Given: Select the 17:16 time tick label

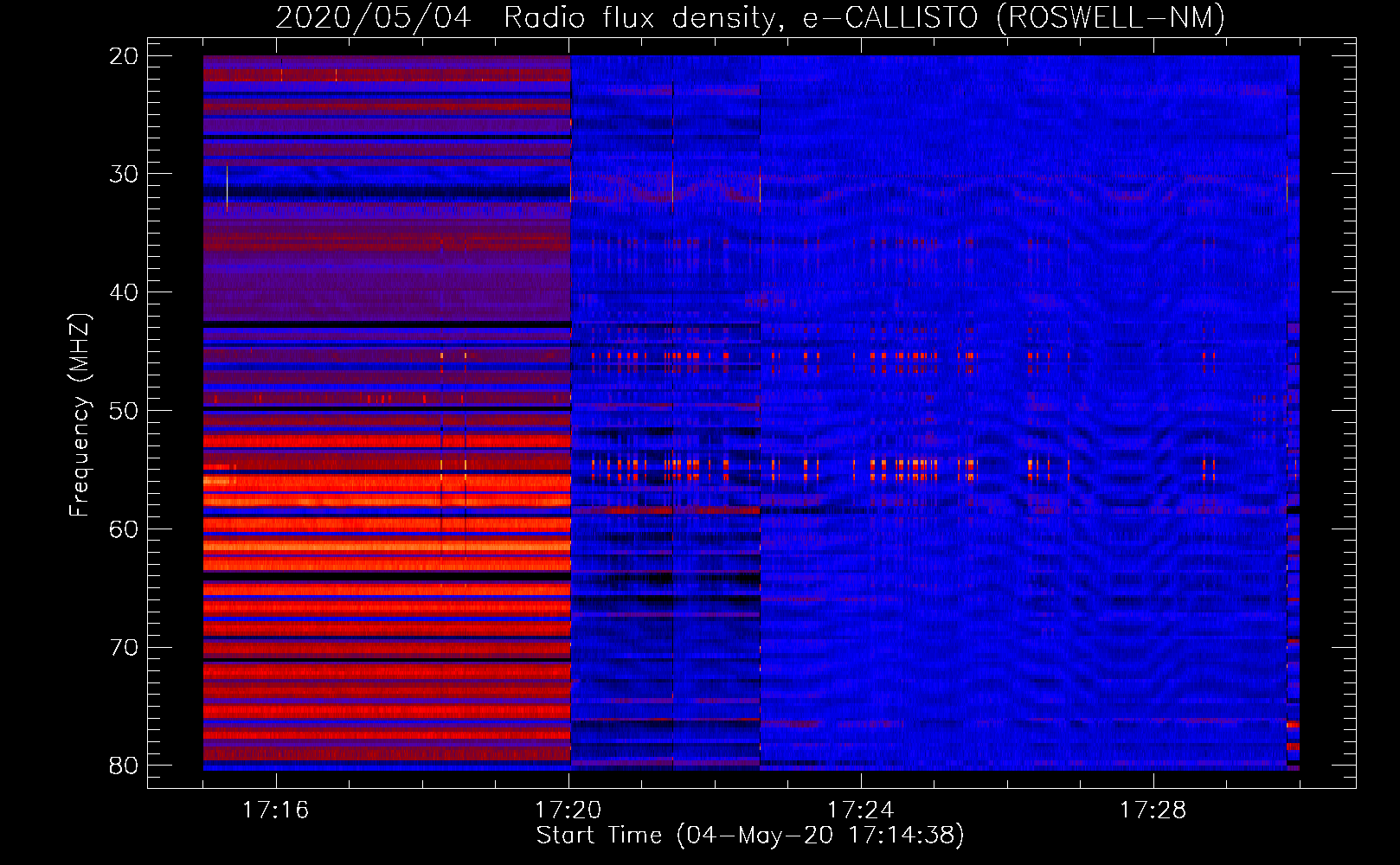Looking at the screenshot, I should 275,810.
